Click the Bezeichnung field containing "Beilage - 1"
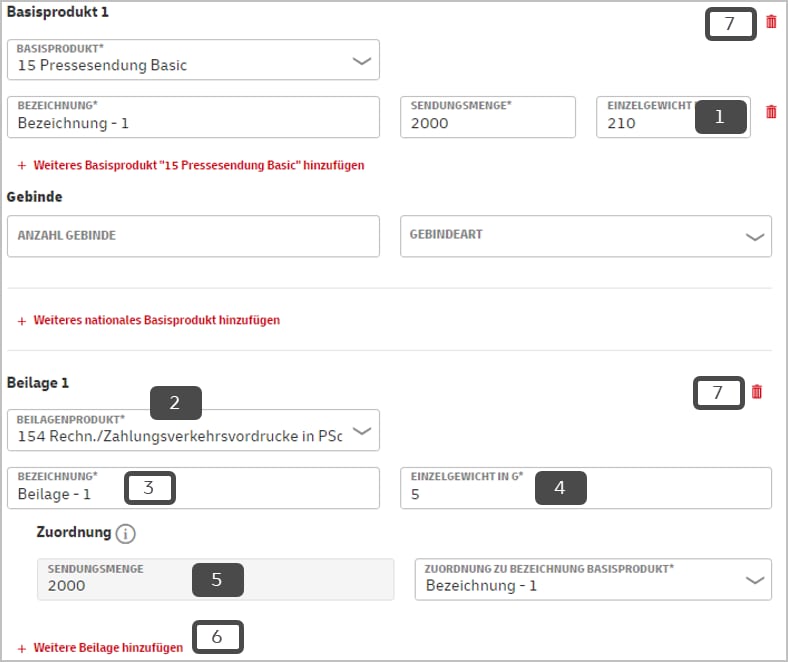Viewport: 788px width, 662px height. click(x=70, y=494)
